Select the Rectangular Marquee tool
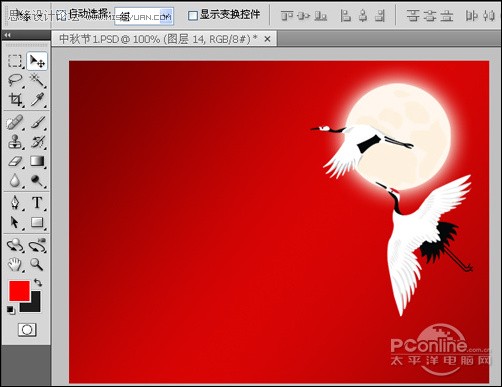Viewport: 502px width, 387px height. click(15, 61)
